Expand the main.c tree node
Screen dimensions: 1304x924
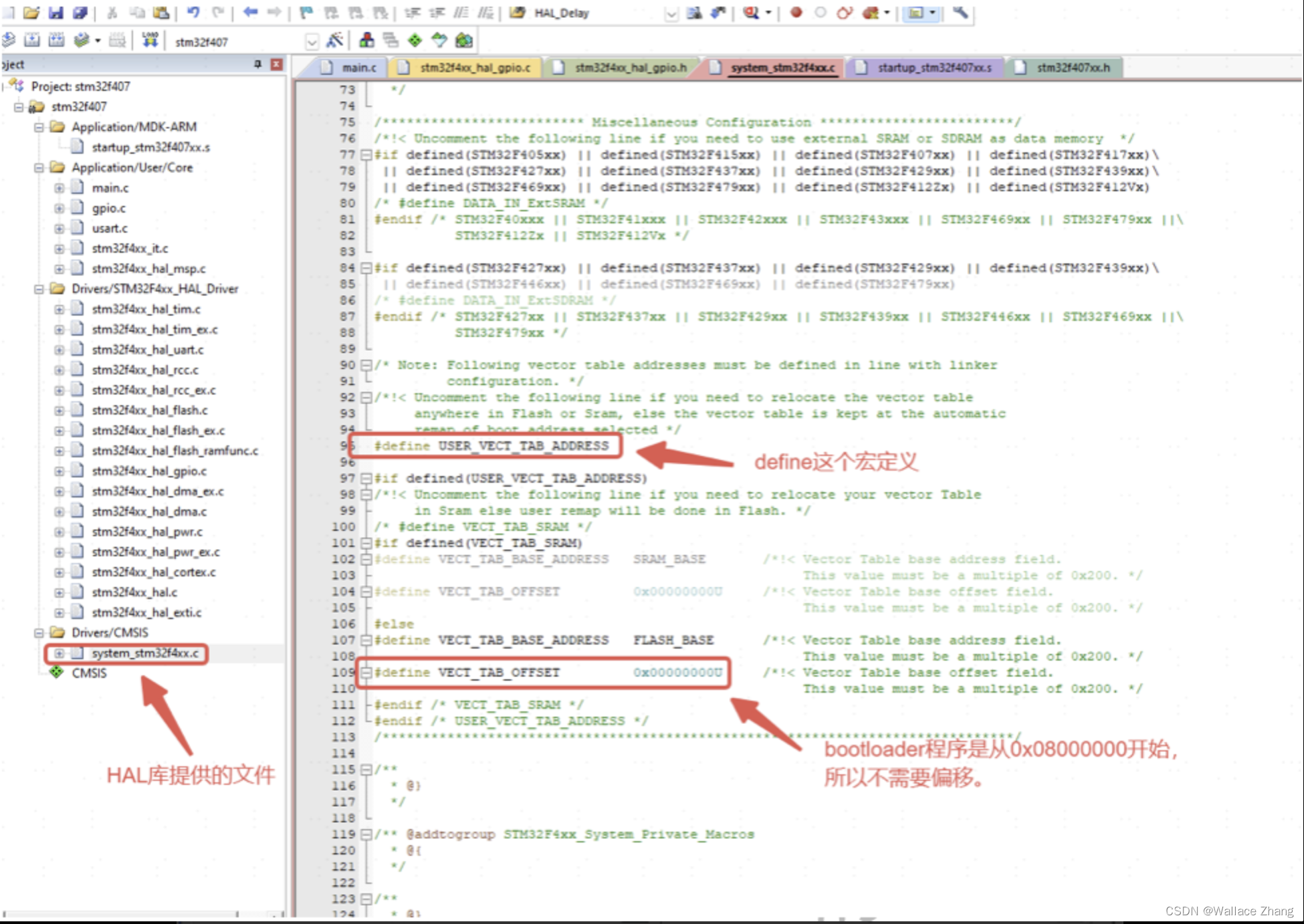[59, 188]
